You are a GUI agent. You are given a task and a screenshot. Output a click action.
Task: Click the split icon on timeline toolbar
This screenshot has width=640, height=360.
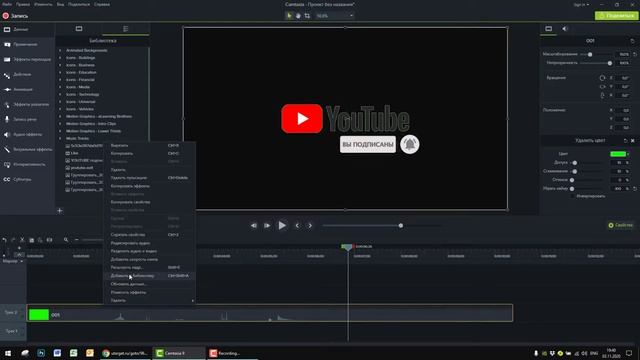pyautogui.click(x=49, y=240)
